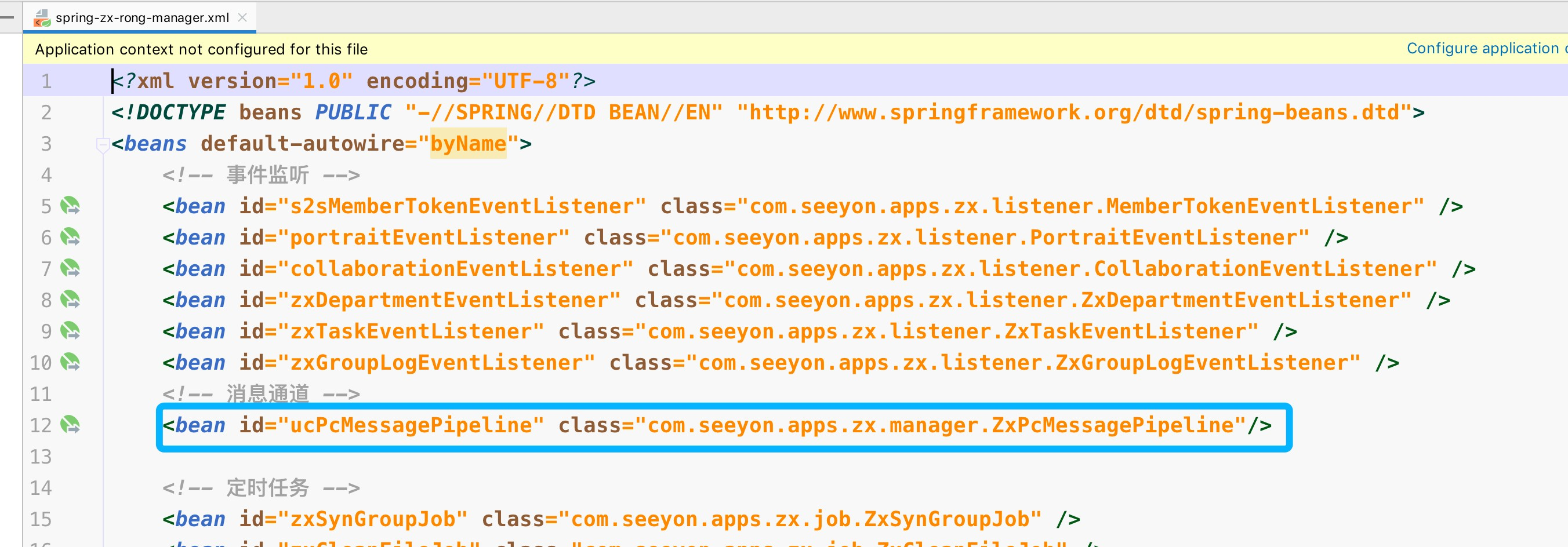Click the "-//SPRING//DTD BEAN//EN" string
The height and width of the screenshot is (547, 1568).
[x=564, y=112]
